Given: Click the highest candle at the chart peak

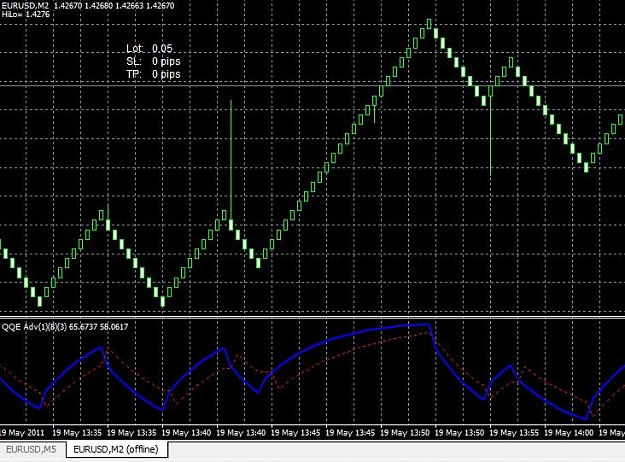Looking at the screenshot, I should (429, 24).
